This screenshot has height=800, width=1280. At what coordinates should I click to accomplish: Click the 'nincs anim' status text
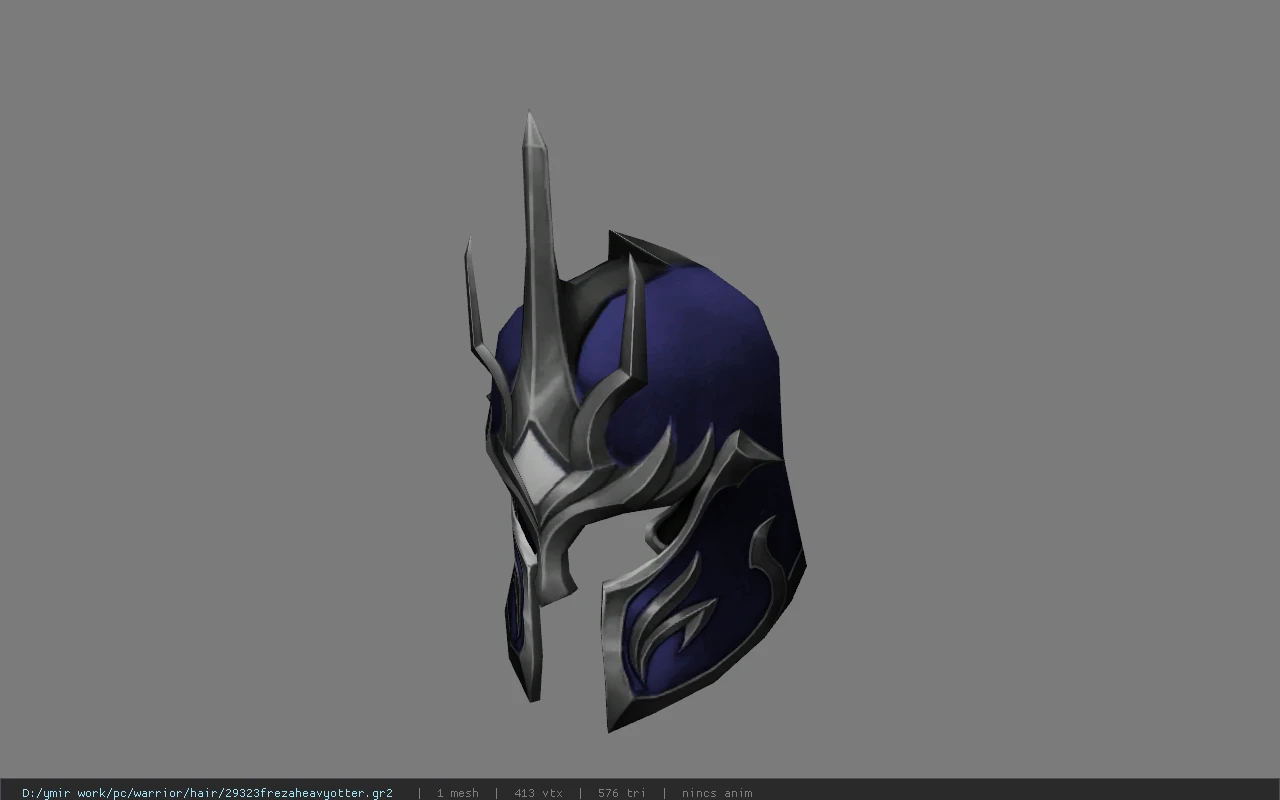point(717,793)
